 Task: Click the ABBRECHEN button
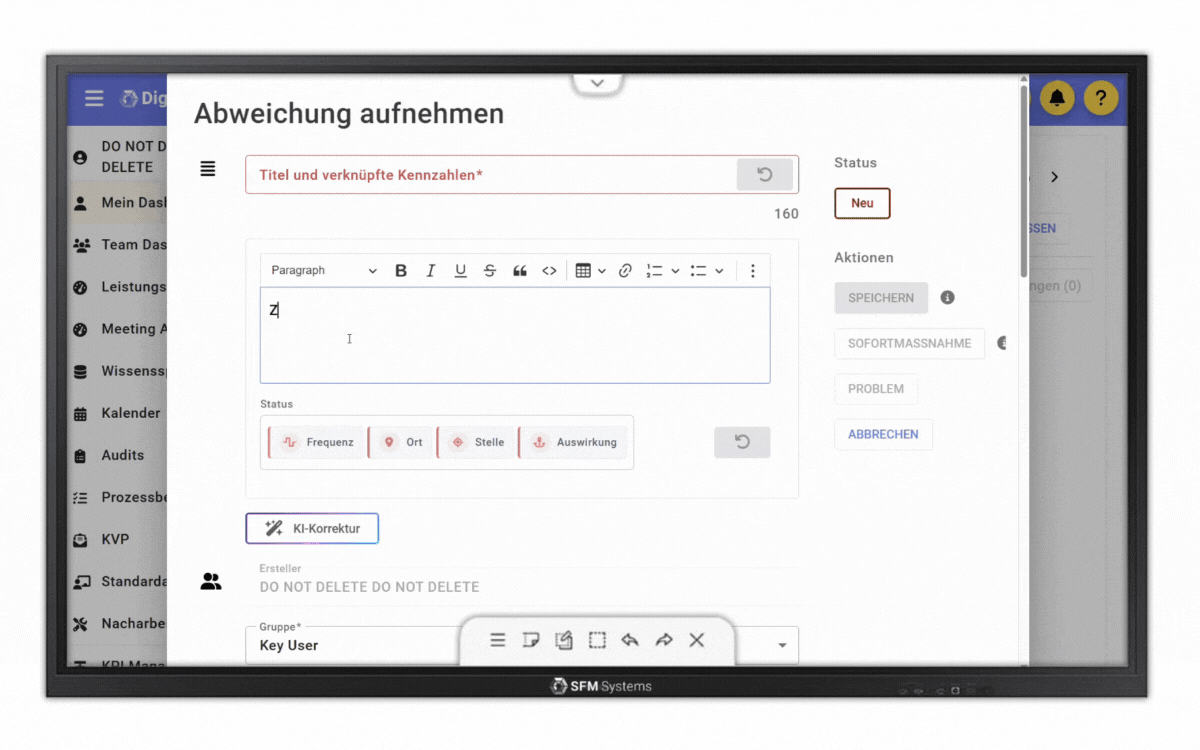[883, 435]
